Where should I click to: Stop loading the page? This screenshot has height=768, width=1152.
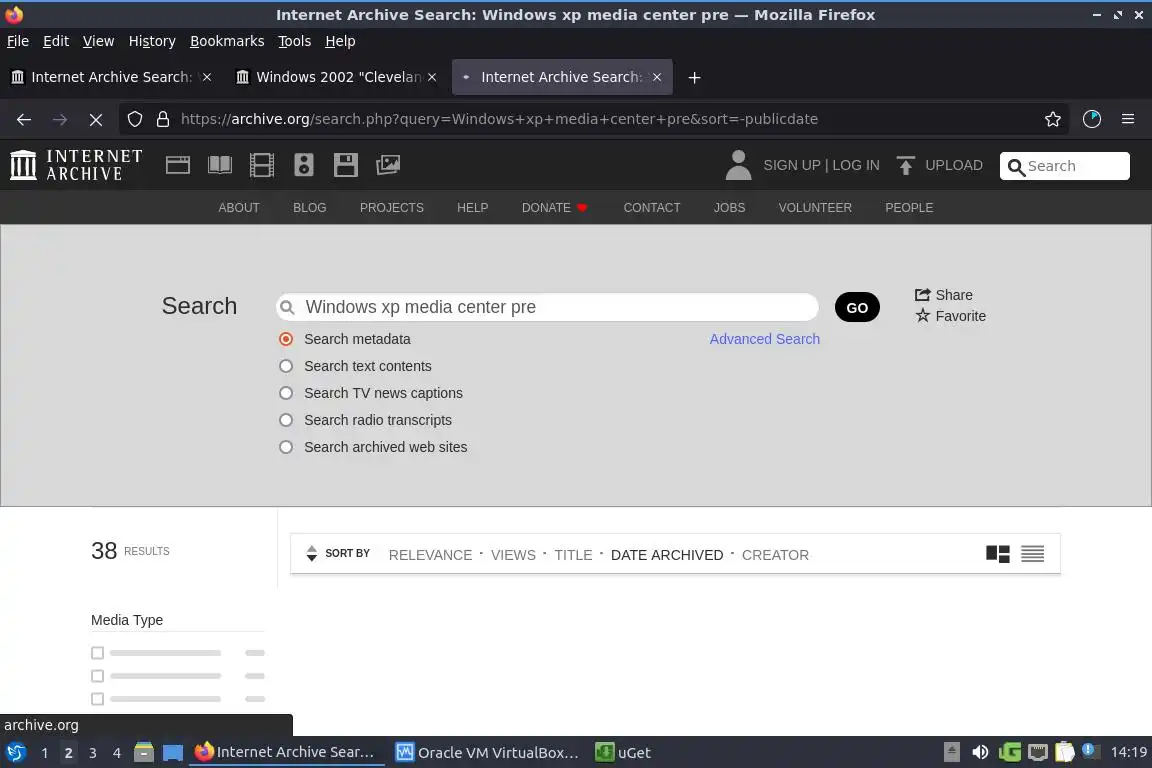click(96, 119)
